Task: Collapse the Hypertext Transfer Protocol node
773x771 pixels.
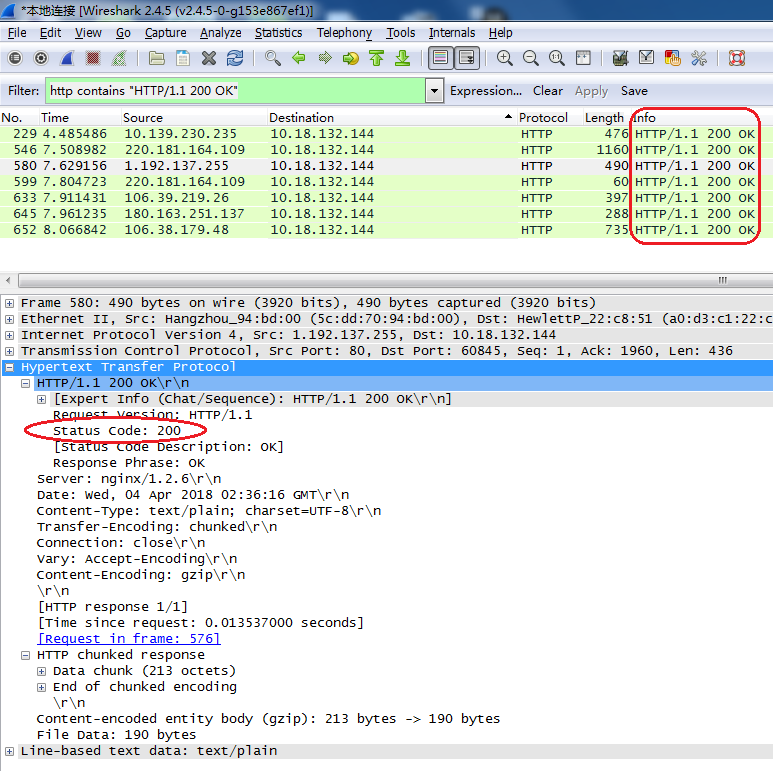Action: tap(9, 367)
